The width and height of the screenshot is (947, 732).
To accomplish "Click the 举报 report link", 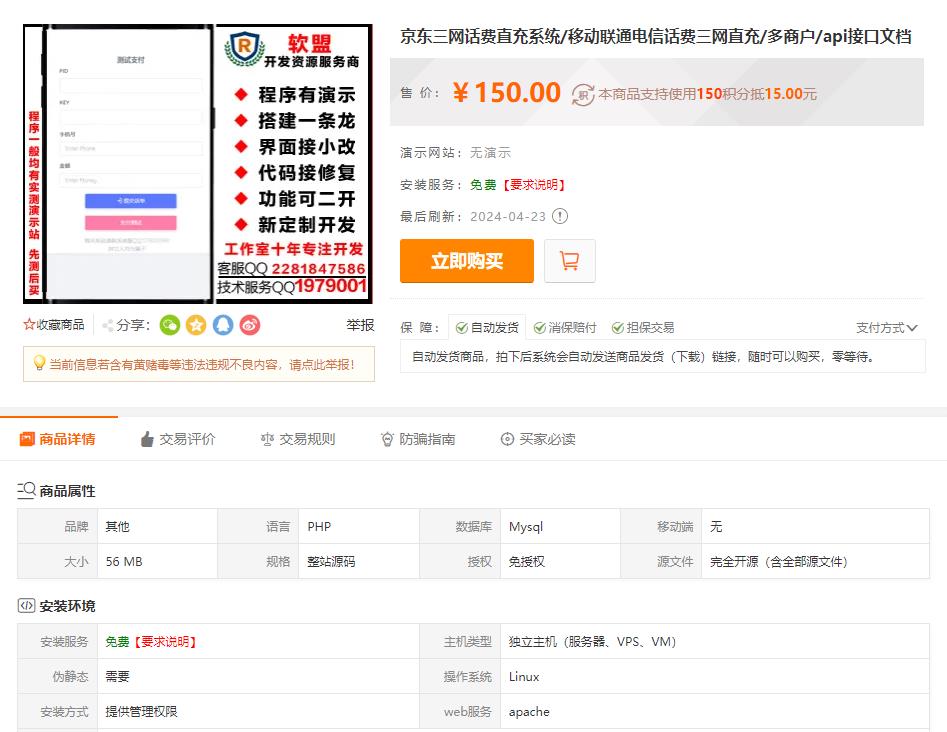I will pyautogui.click(x=360, y=325).
